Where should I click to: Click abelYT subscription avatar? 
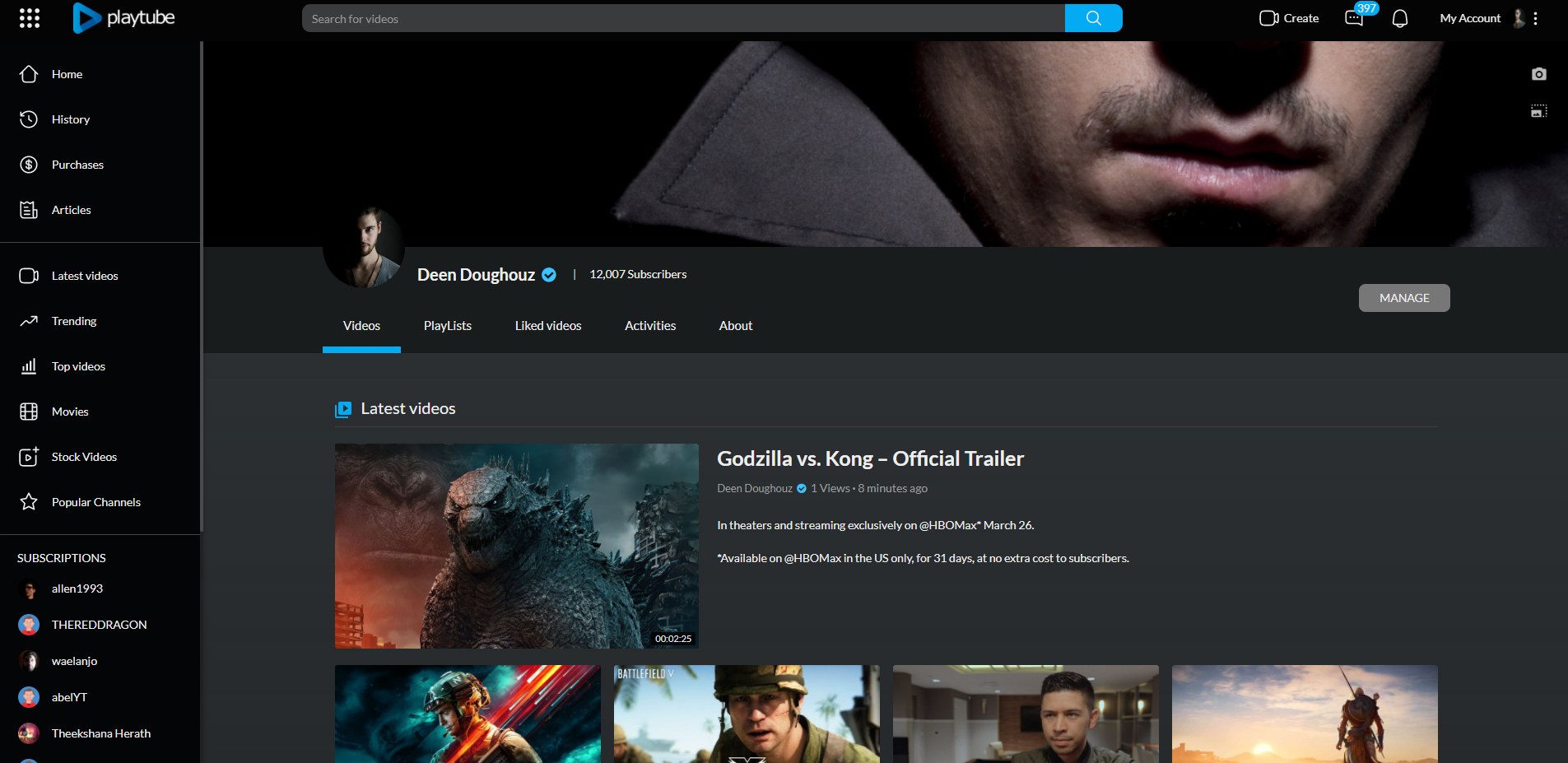coord(29,697)
